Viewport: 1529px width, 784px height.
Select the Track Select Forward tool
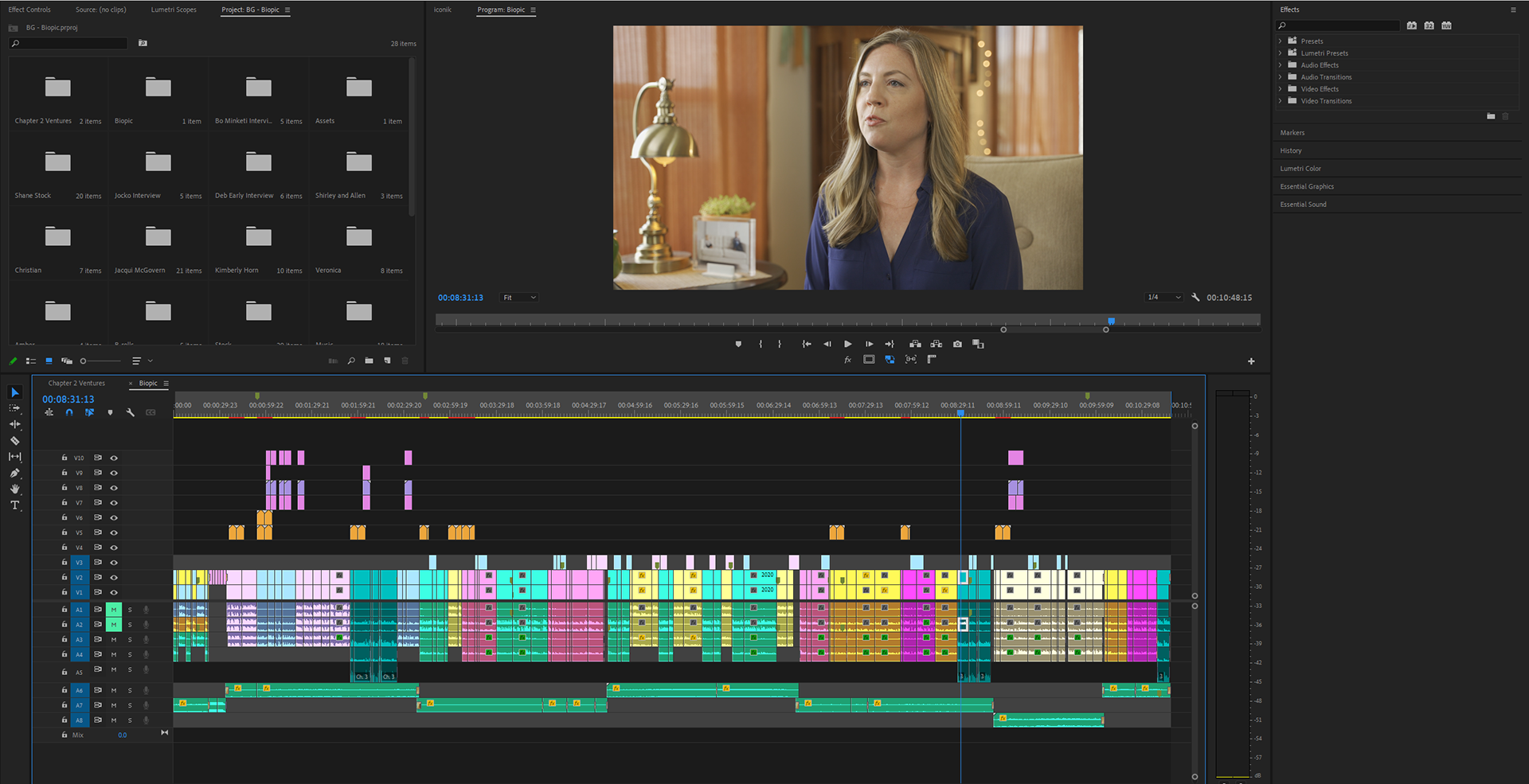tap(14, 408)
